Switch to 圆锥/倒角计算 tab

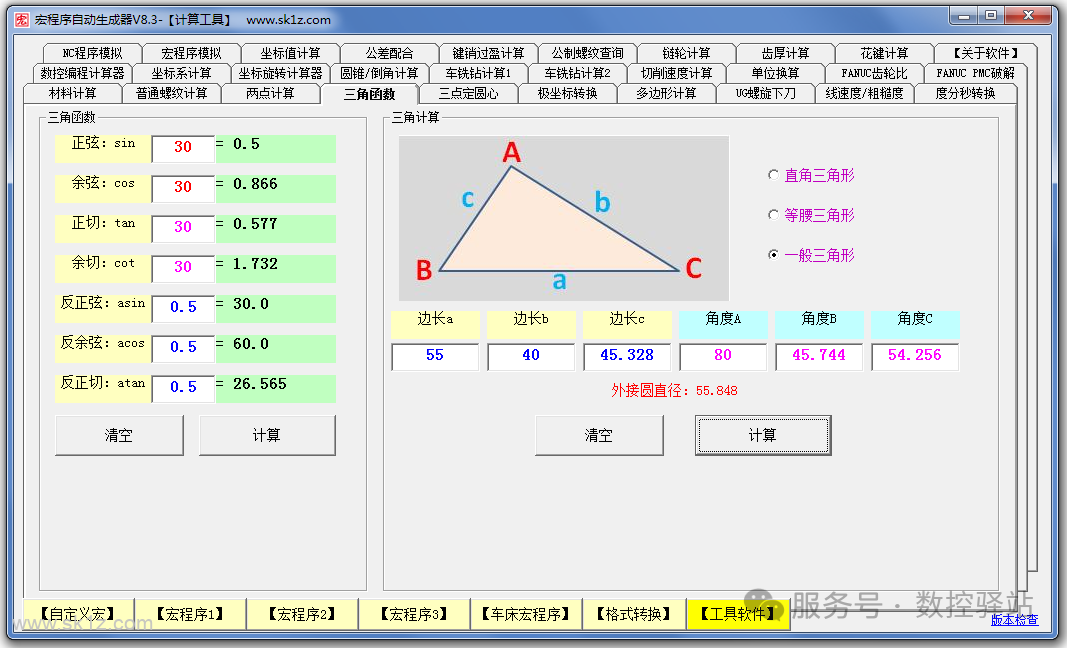click(x=379, y=73)
